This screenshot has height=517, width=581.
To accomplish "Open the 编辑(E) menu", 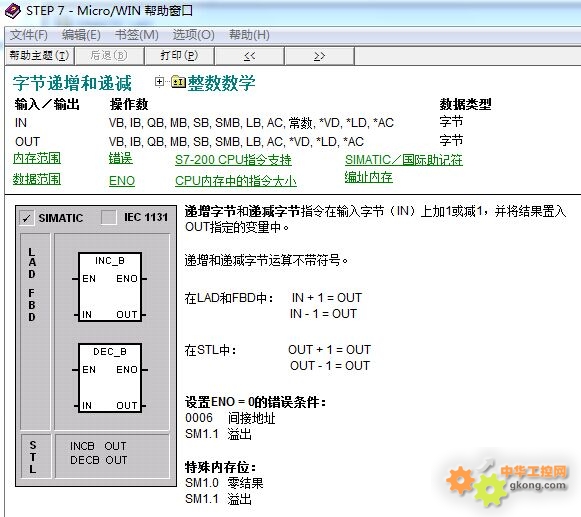I will coord(81,35).
